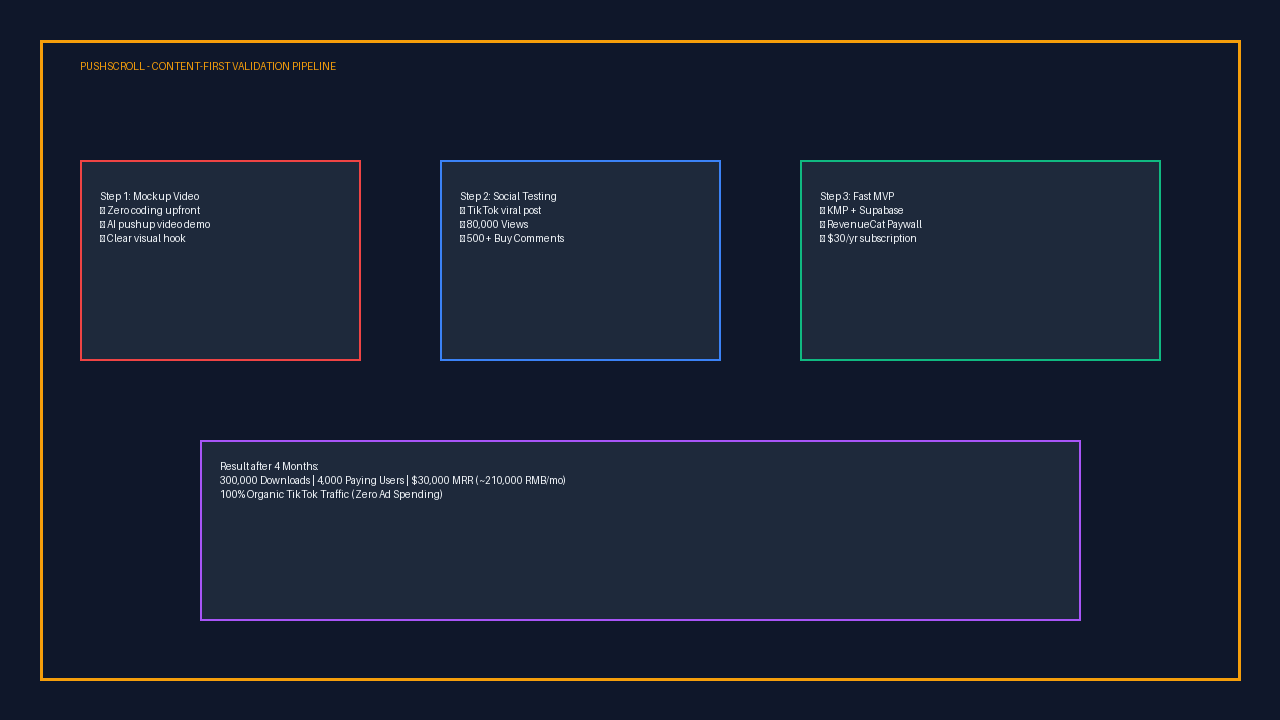The height and width of the screenshot is (720, 1280).
Task: Click the KMP + Supabase line
Action: coord(862,210)
